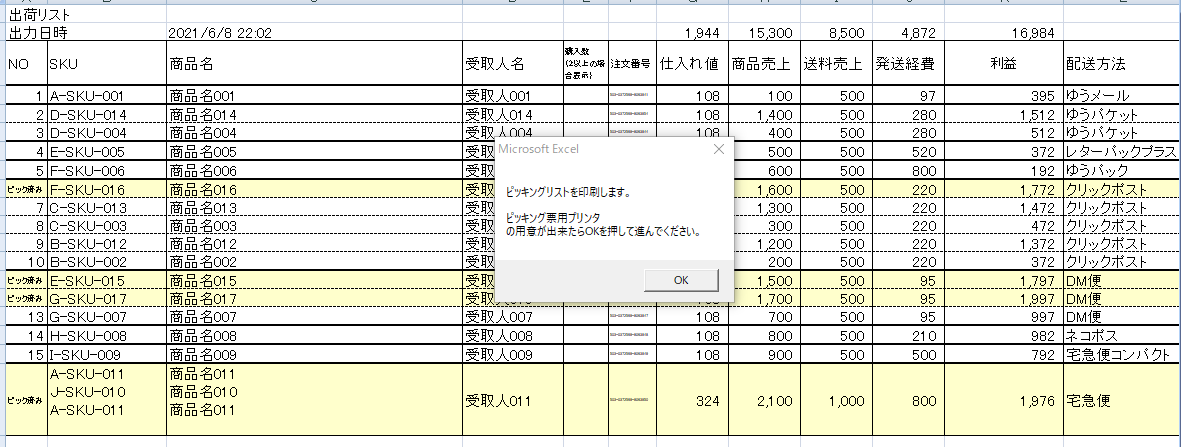This screenshot has width=1181, height=447.
Task: Select the 2021/6/8 22:02 date cell
Action: (220, 33)
